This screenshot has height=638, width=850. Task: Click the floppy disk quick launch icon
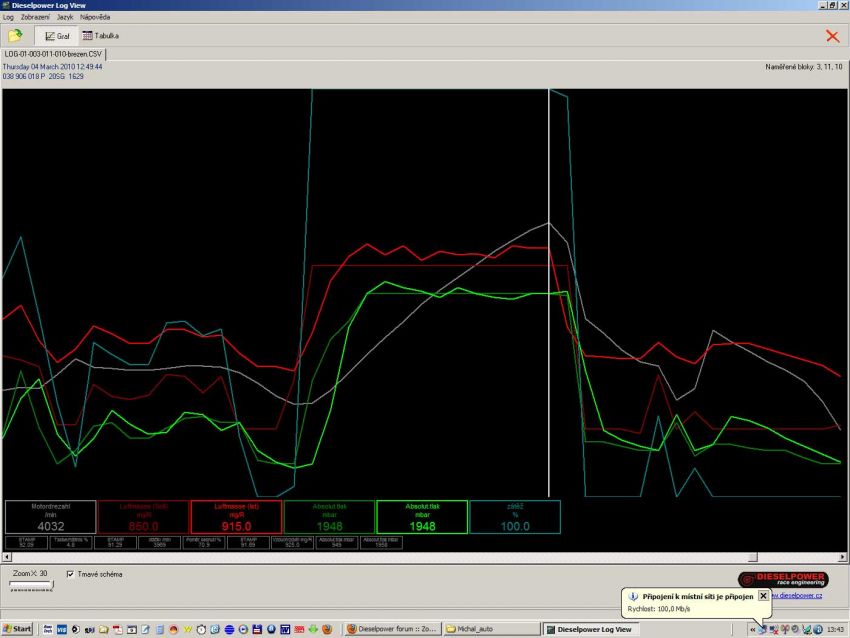(x=257, y=629)
